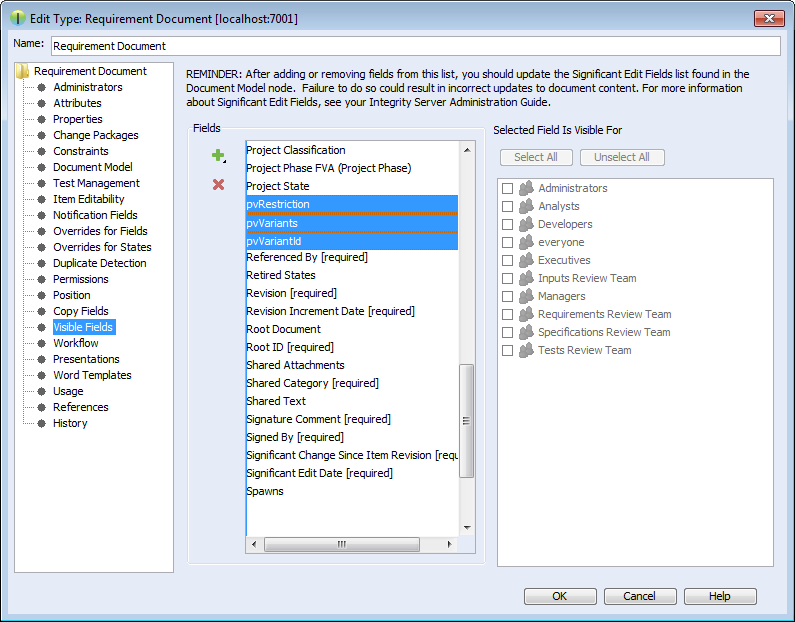Click the Managers group icon

point(526,296)
